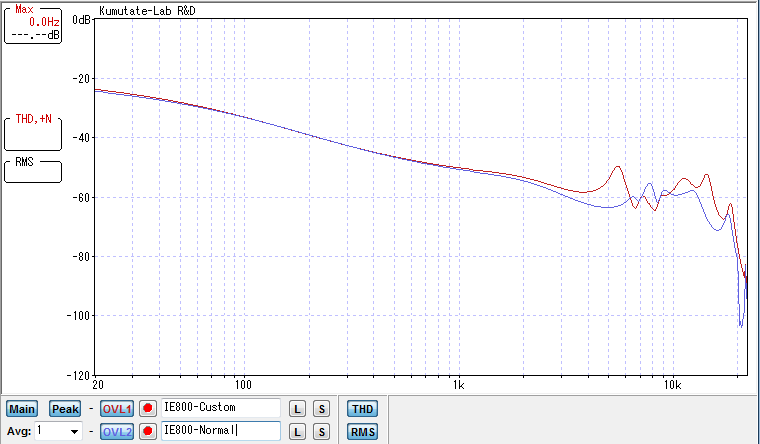The width and height of the screenshot is (760, 444).
Task: Click the -60 dB axis label
Action: coord(81,197)
